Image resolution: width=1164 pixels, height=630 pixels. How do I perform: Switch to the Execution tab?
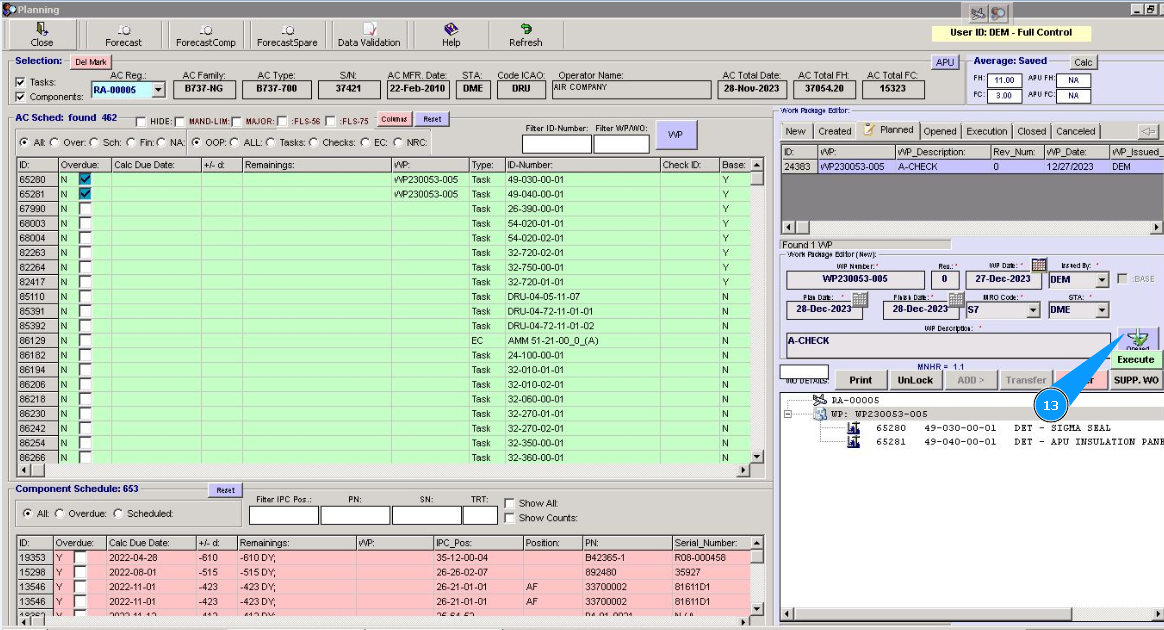click(986, 131)
